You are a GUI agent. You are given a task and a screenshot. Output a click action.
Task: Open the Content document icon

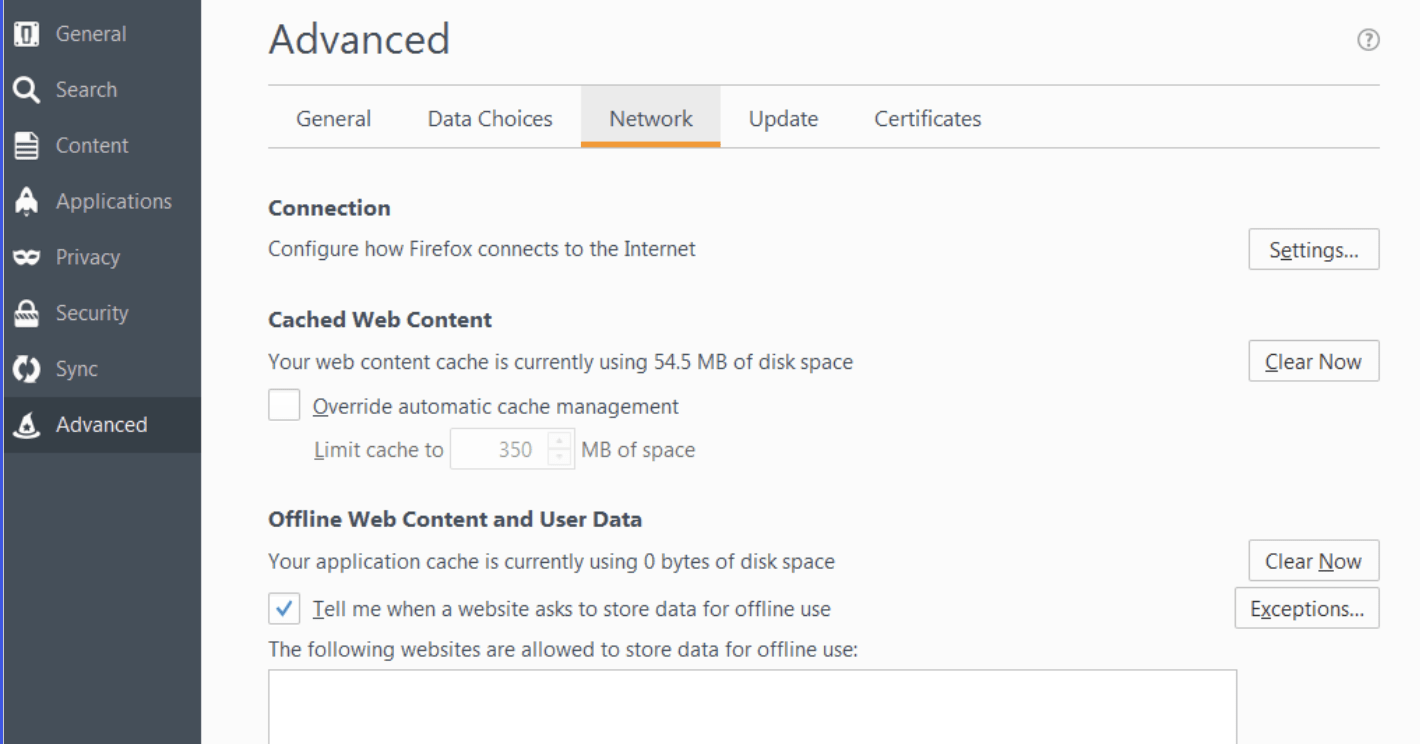click(x=26, y=146)
